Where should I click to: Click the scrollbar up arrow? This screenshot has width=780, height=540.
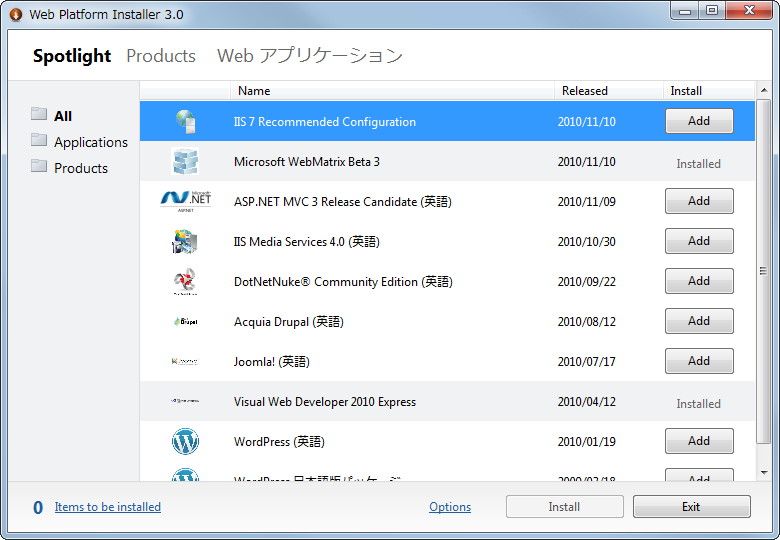764,90
